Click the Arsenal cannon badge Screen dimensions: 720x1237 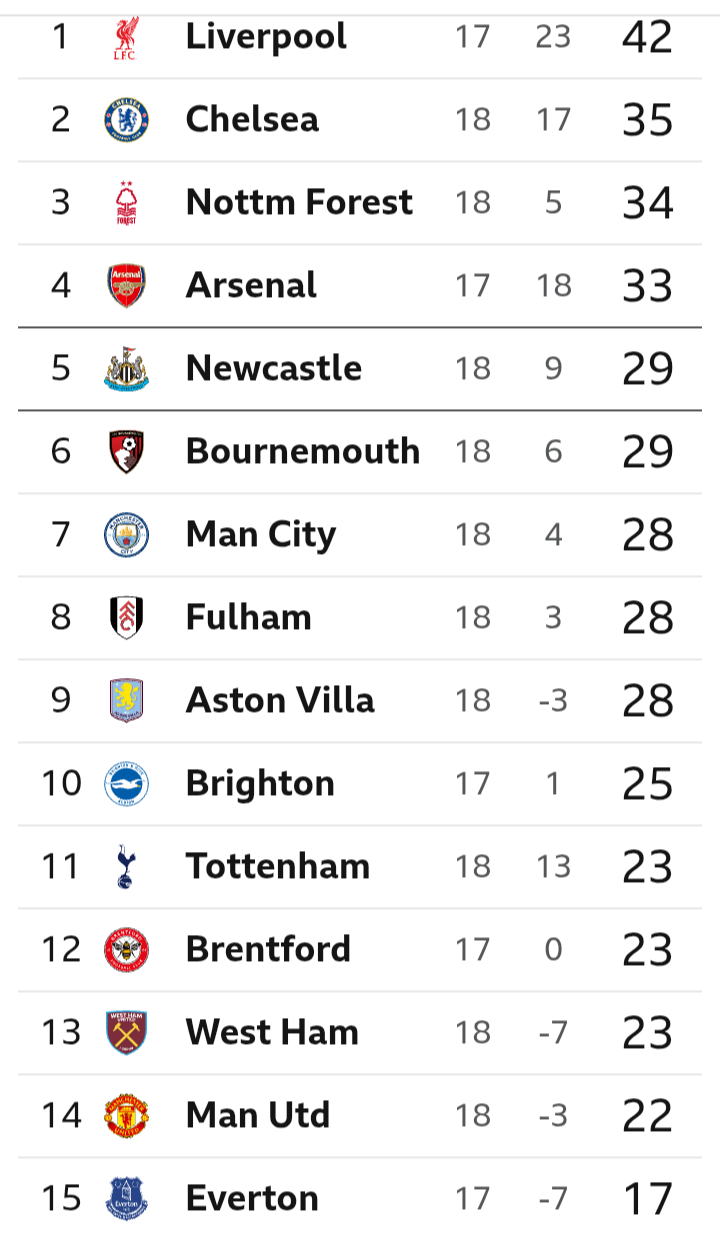coord(127,286)
